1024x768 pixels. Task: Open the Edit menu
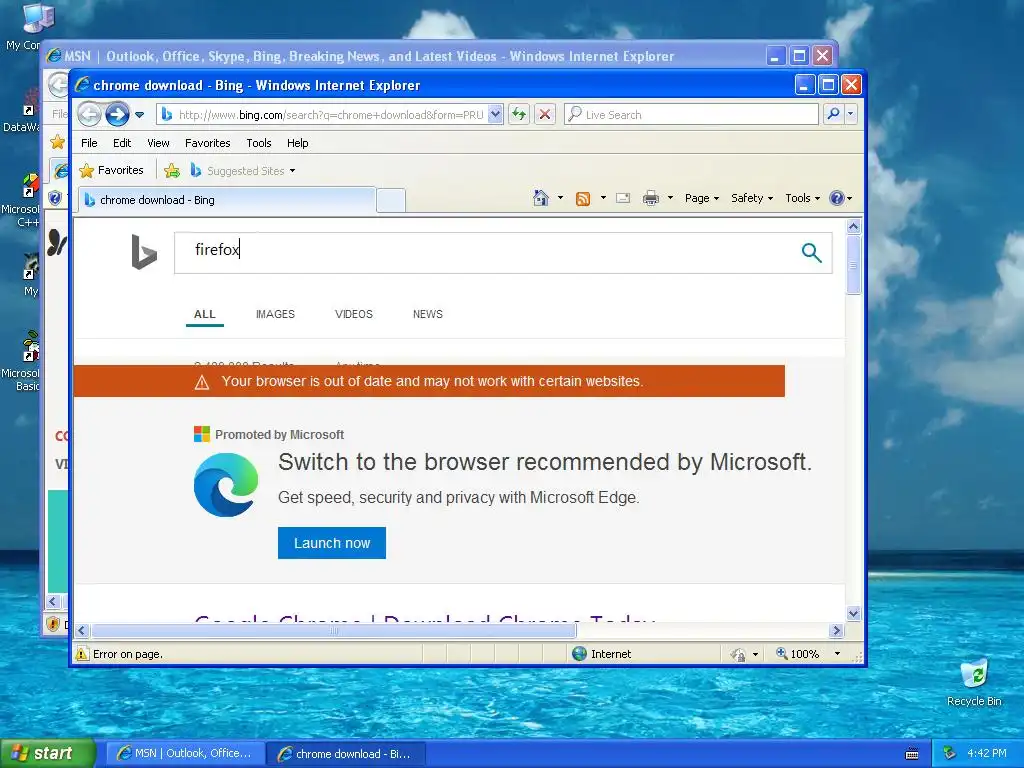[122, 143]
